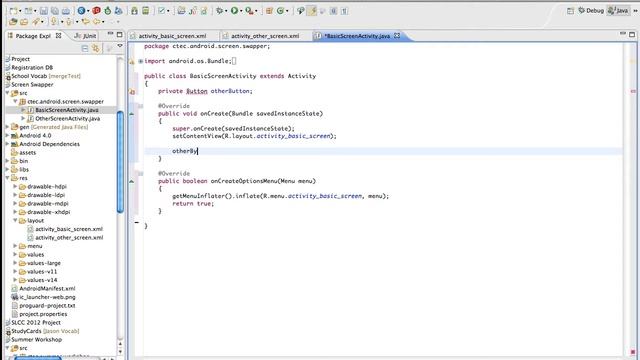Collapse the layout folder

click(15, 220)
